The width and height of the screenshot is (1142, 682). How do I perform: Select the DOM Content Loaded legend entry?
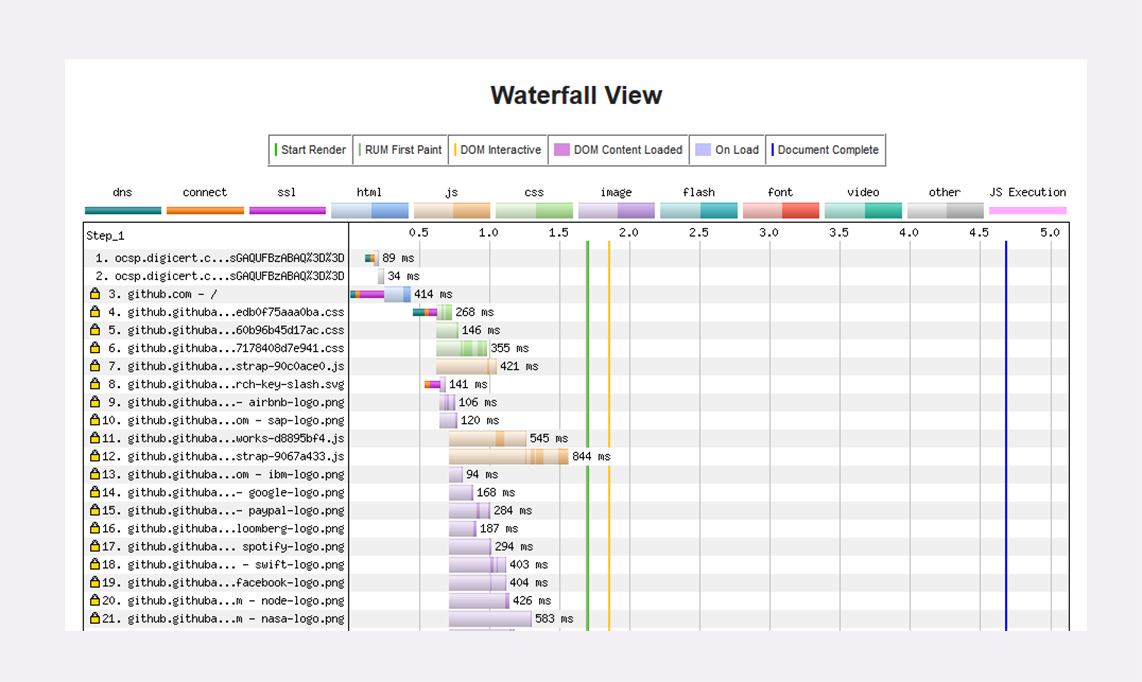619,150
